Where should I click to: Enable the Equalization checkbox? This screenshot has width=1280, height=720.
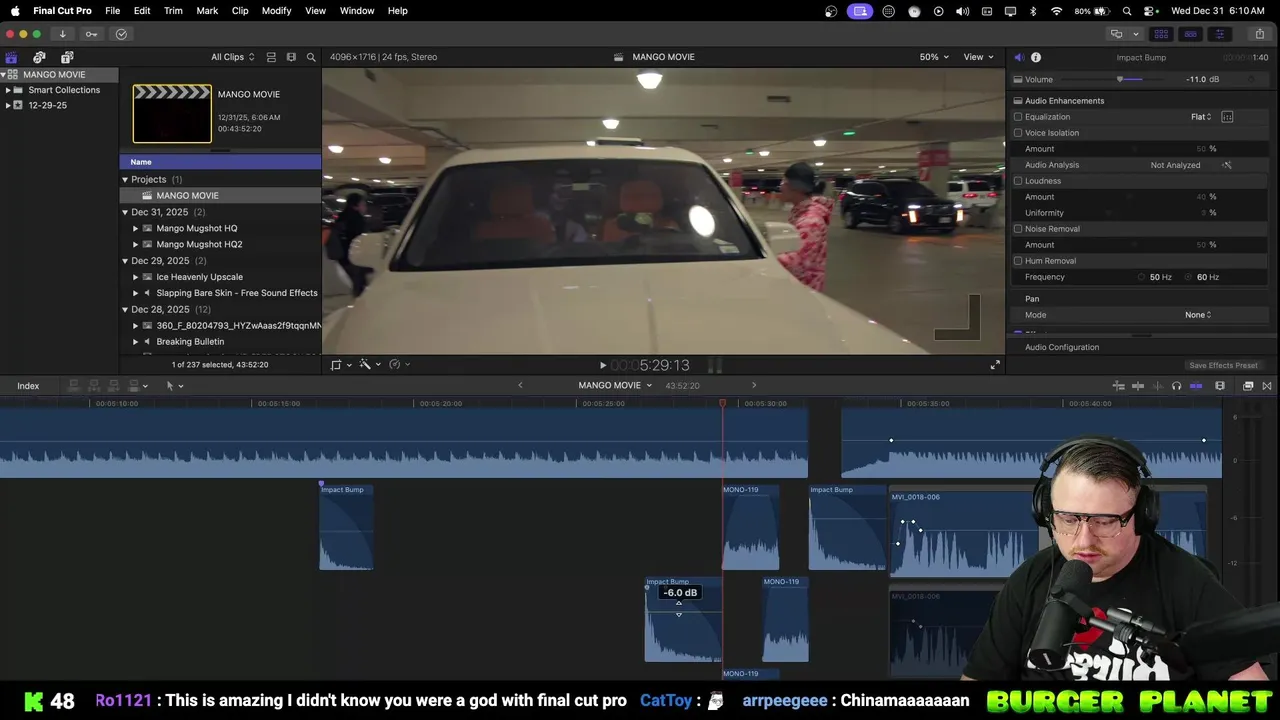[1018, 117]
